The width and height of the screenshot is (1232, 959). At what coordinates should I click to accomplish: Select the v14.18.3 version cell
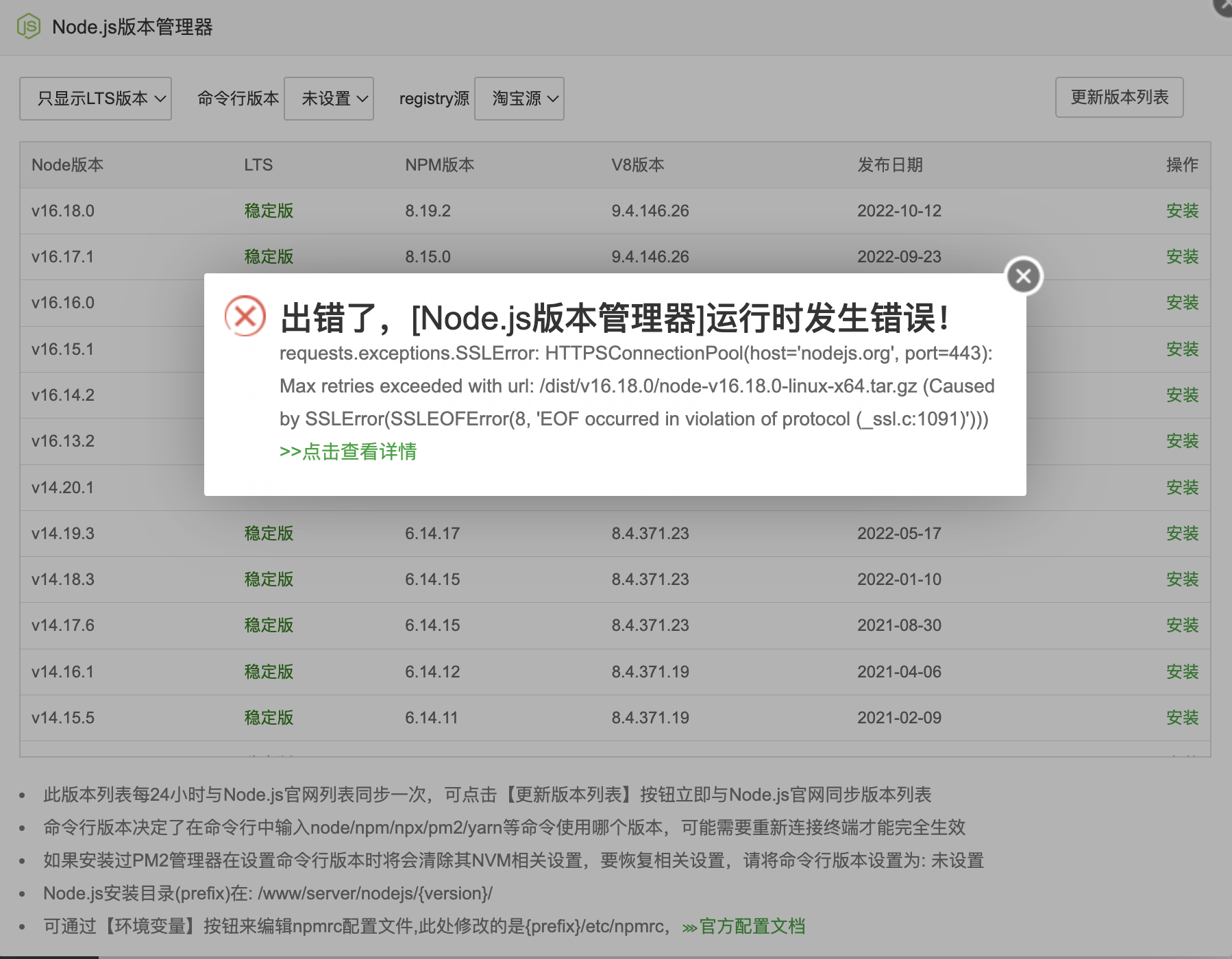63,580
